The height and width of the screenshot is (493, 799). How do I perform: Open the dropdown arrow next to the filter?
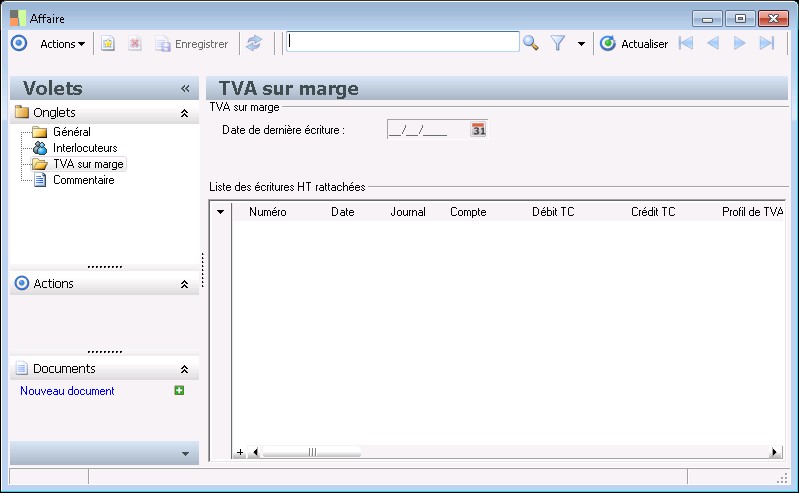click(x=581, y=44)
